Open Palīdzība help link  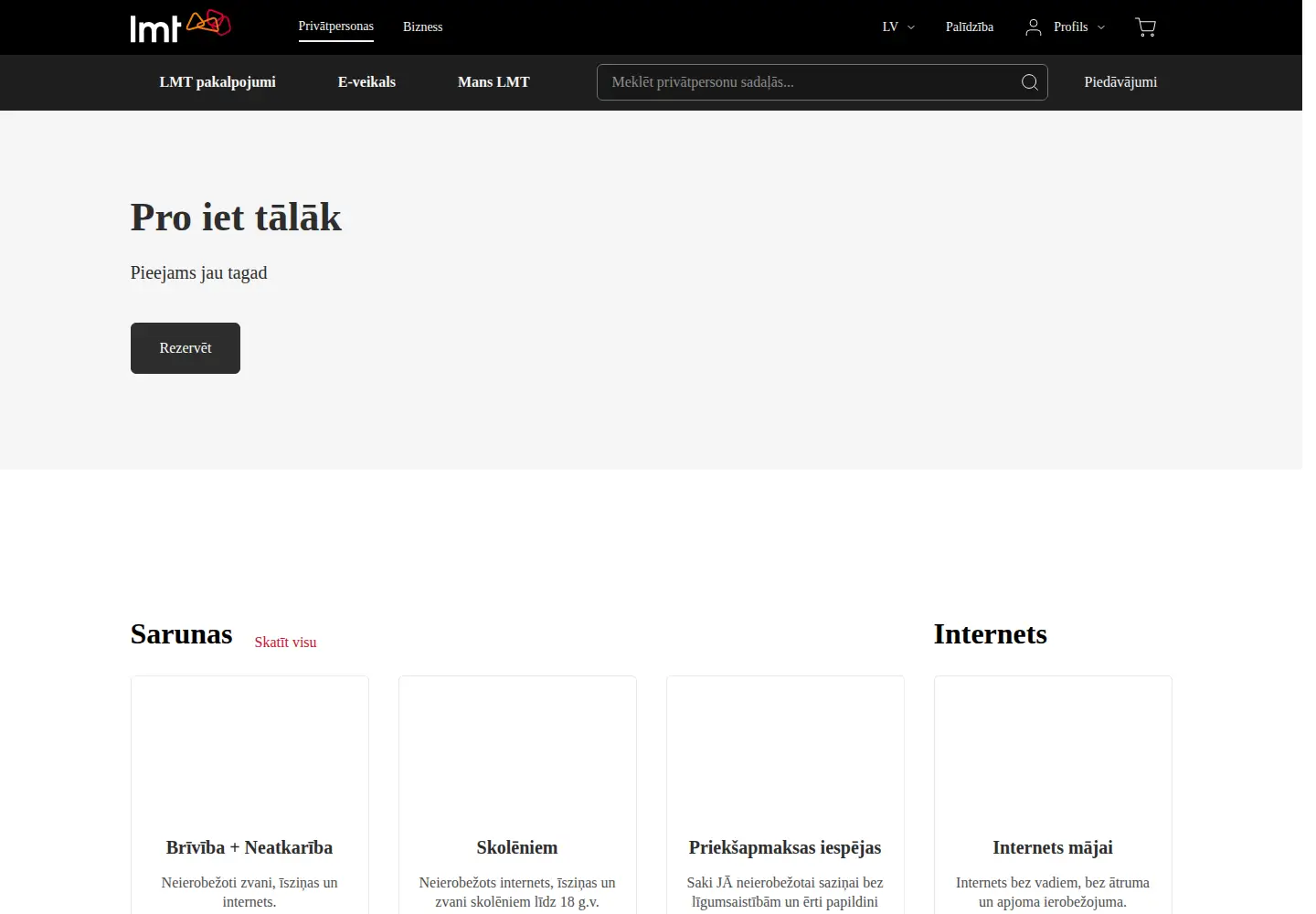(x=970, y=27)
